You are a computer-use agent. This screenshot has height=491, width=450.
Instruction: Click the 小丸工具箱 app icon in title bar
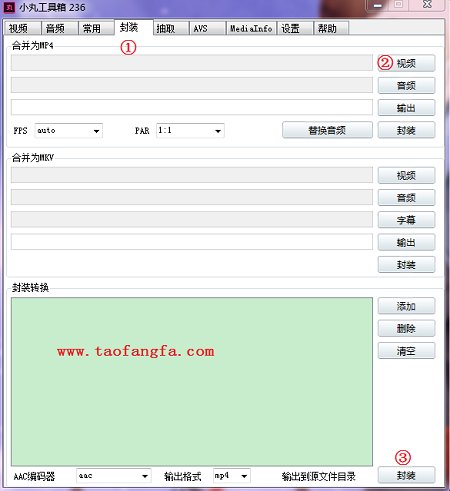(9, 7)
